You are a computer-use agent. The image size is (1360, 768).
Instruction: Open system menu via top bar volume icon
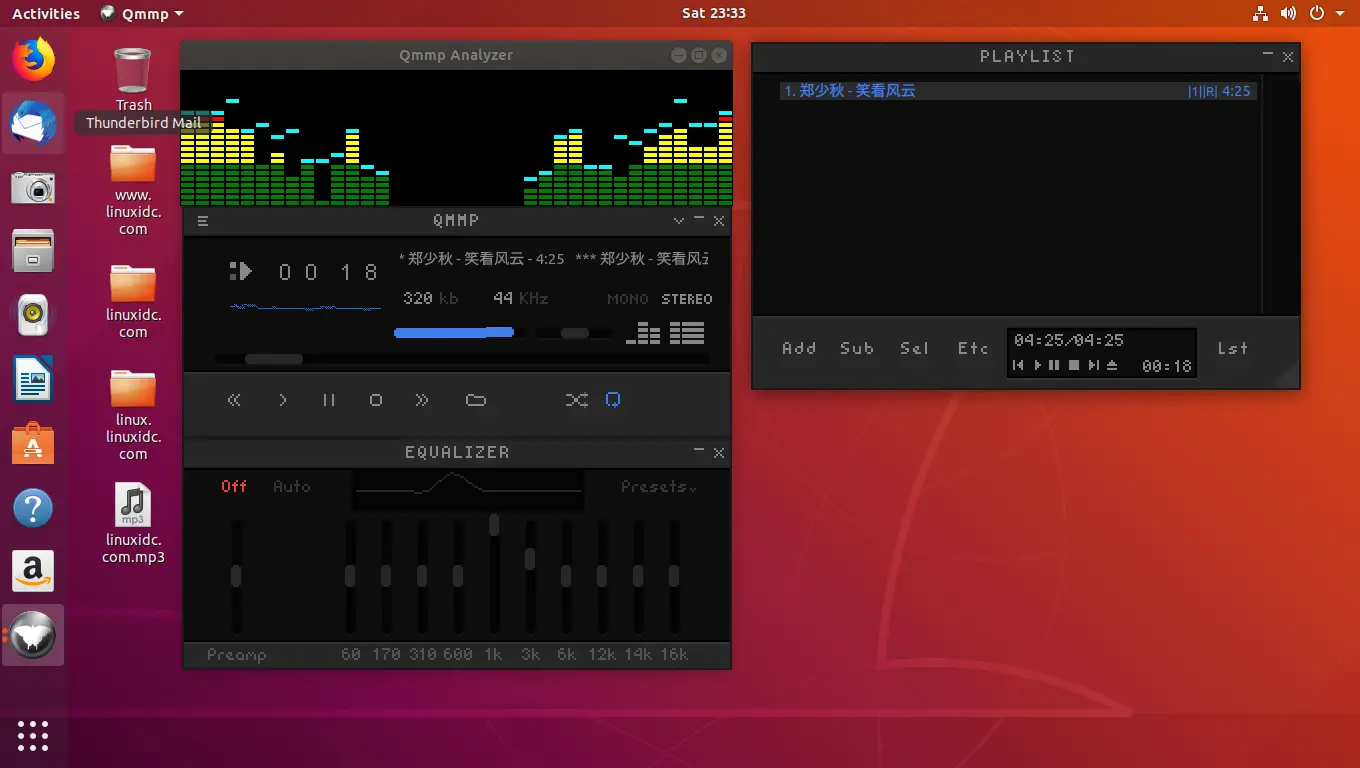(1288, 13)
